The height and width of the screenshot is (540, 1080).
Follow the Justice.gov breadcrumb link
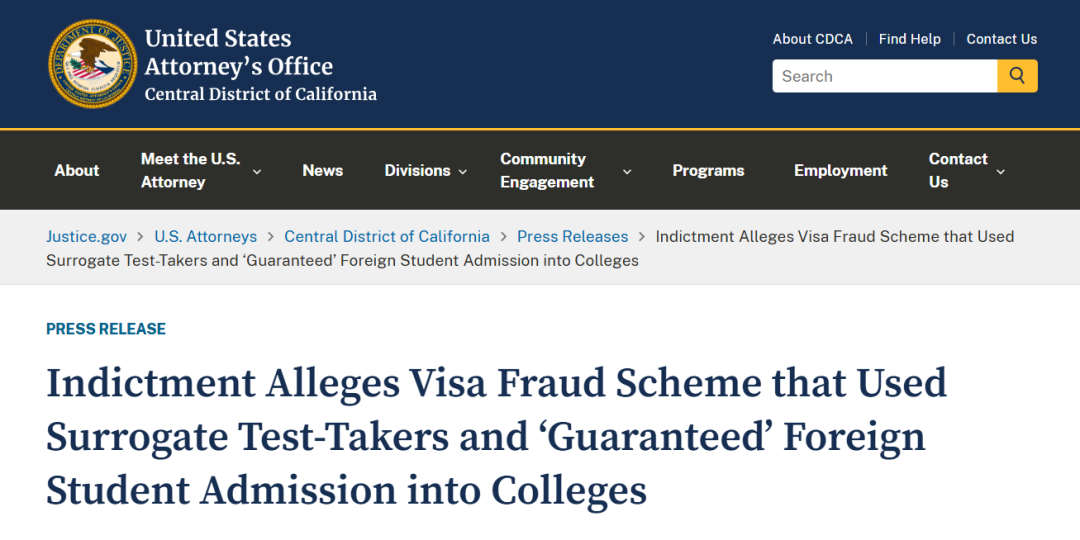click(87, 237)
